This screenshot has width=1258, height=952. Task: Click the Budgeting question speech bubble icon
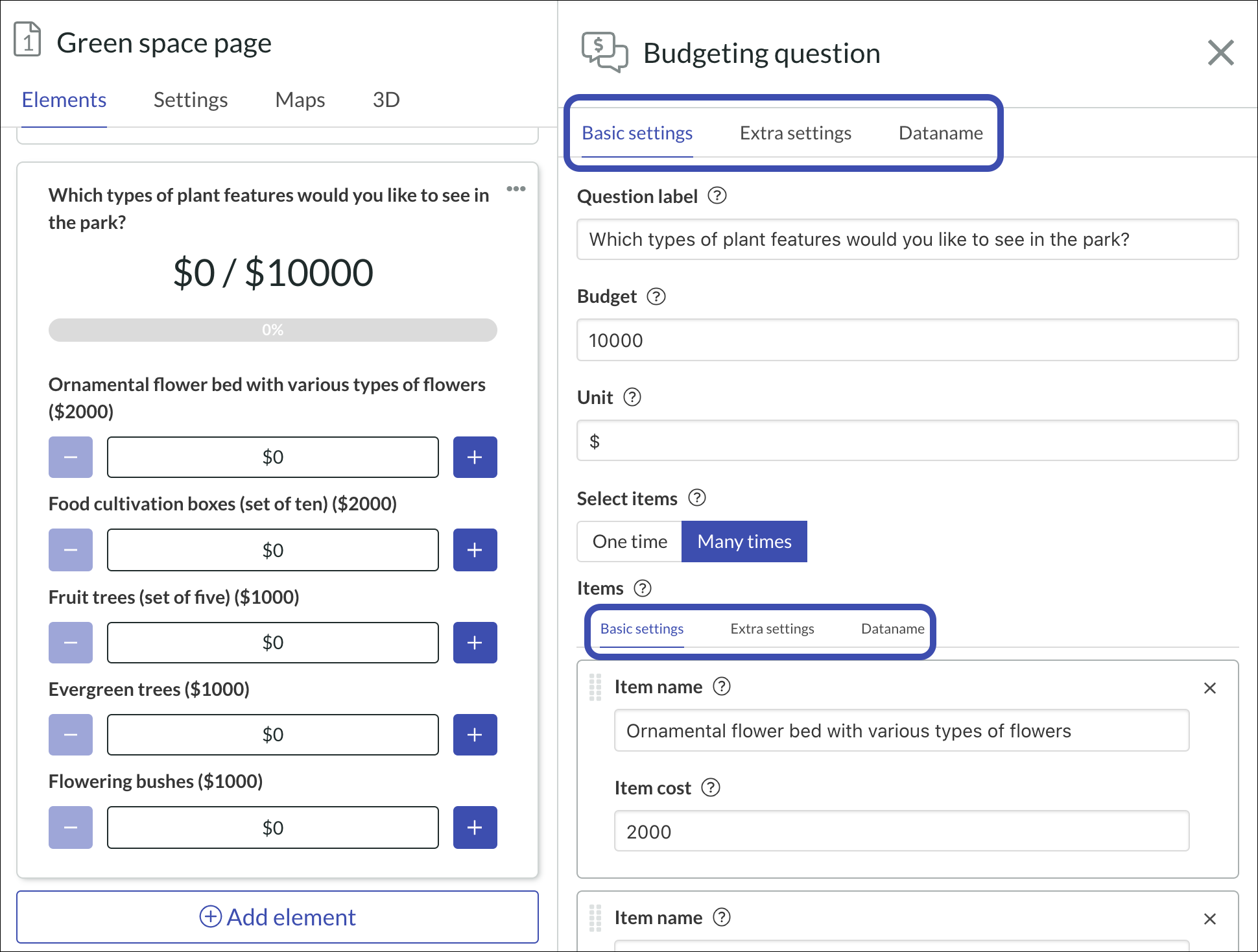coord(604,53)
